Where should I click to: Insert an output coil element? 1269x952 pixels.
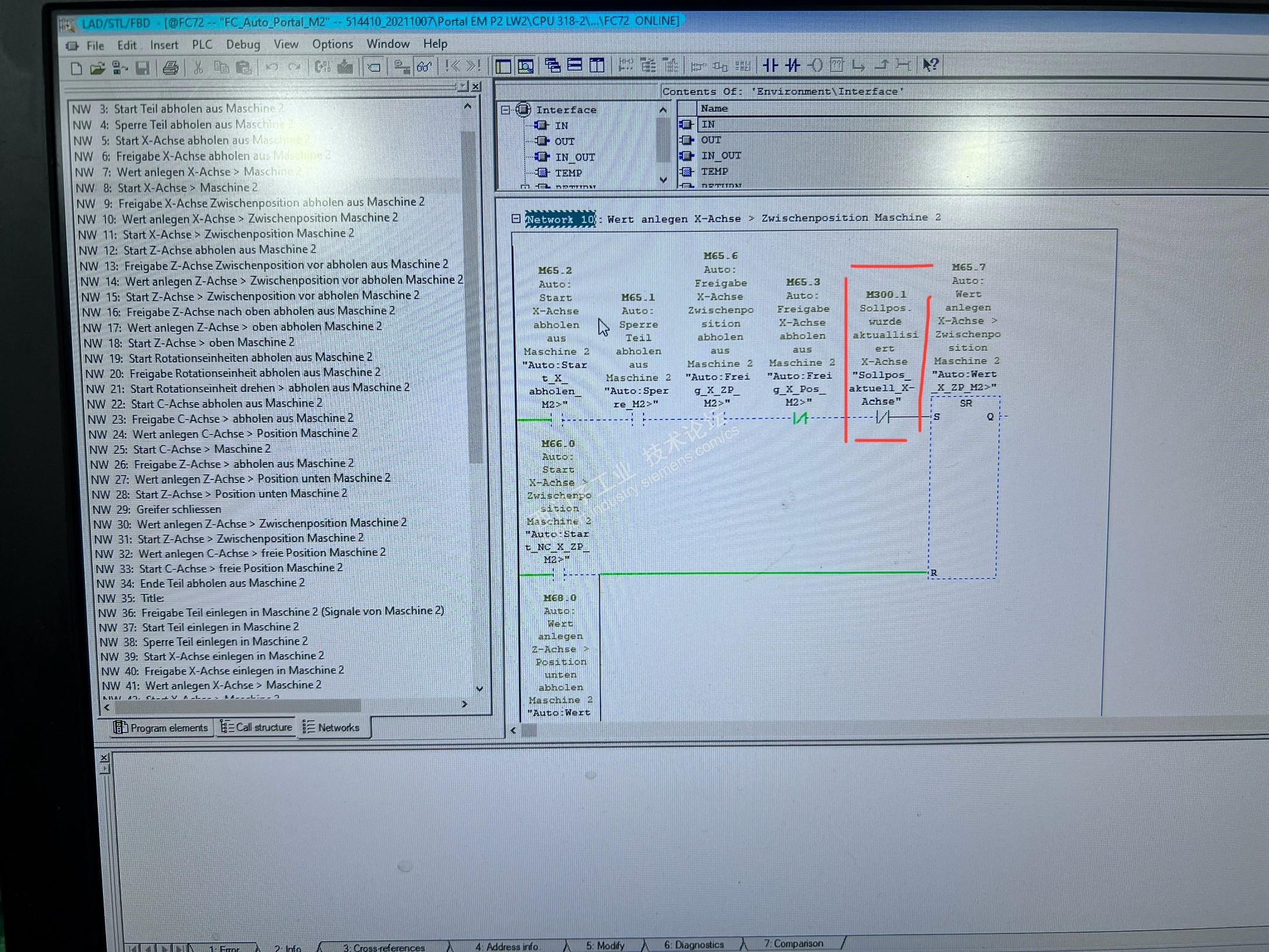(x=816, y=65)
